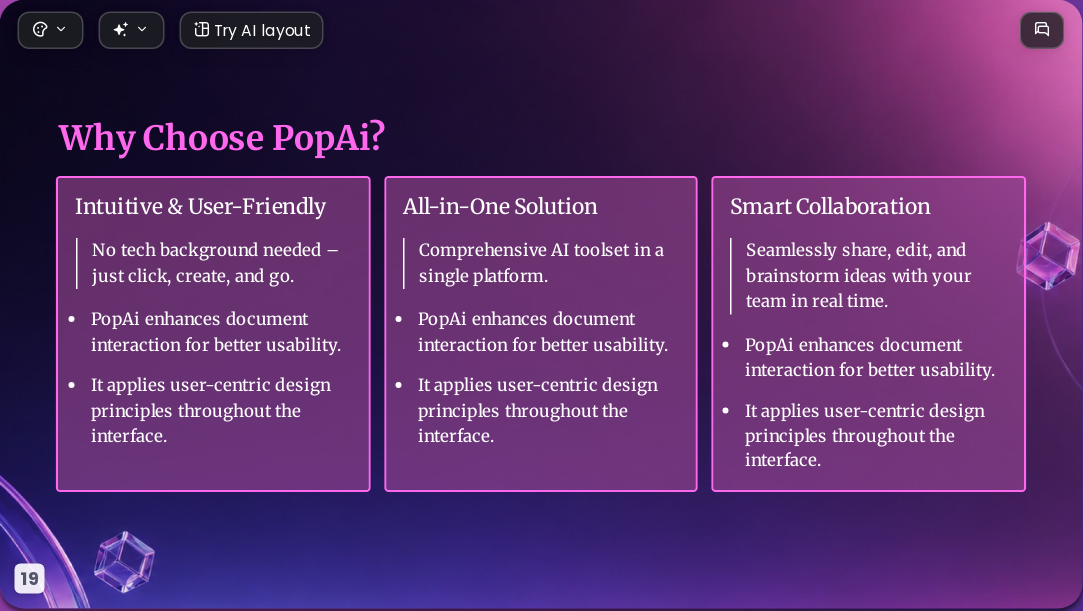The width and height of the screenshot is (1083, 611).
Task: Open the comments panel icon
Action: tap(1042, 30)
